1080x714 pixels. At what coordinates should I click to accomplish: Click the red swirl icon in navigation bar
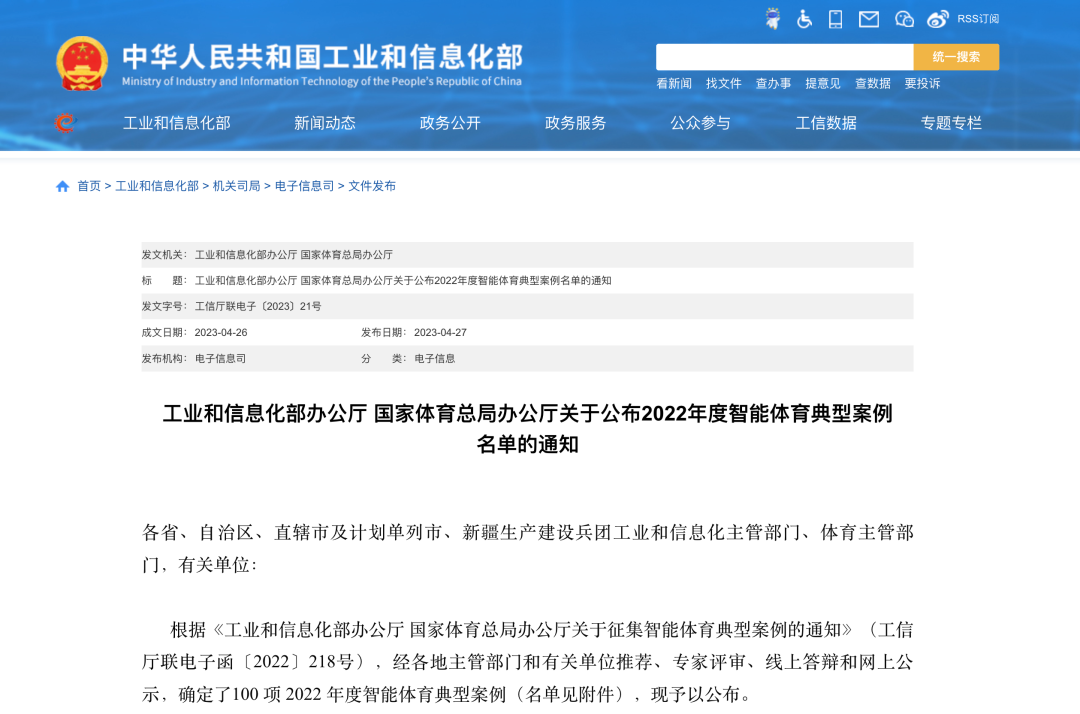[x=65, y=123]
